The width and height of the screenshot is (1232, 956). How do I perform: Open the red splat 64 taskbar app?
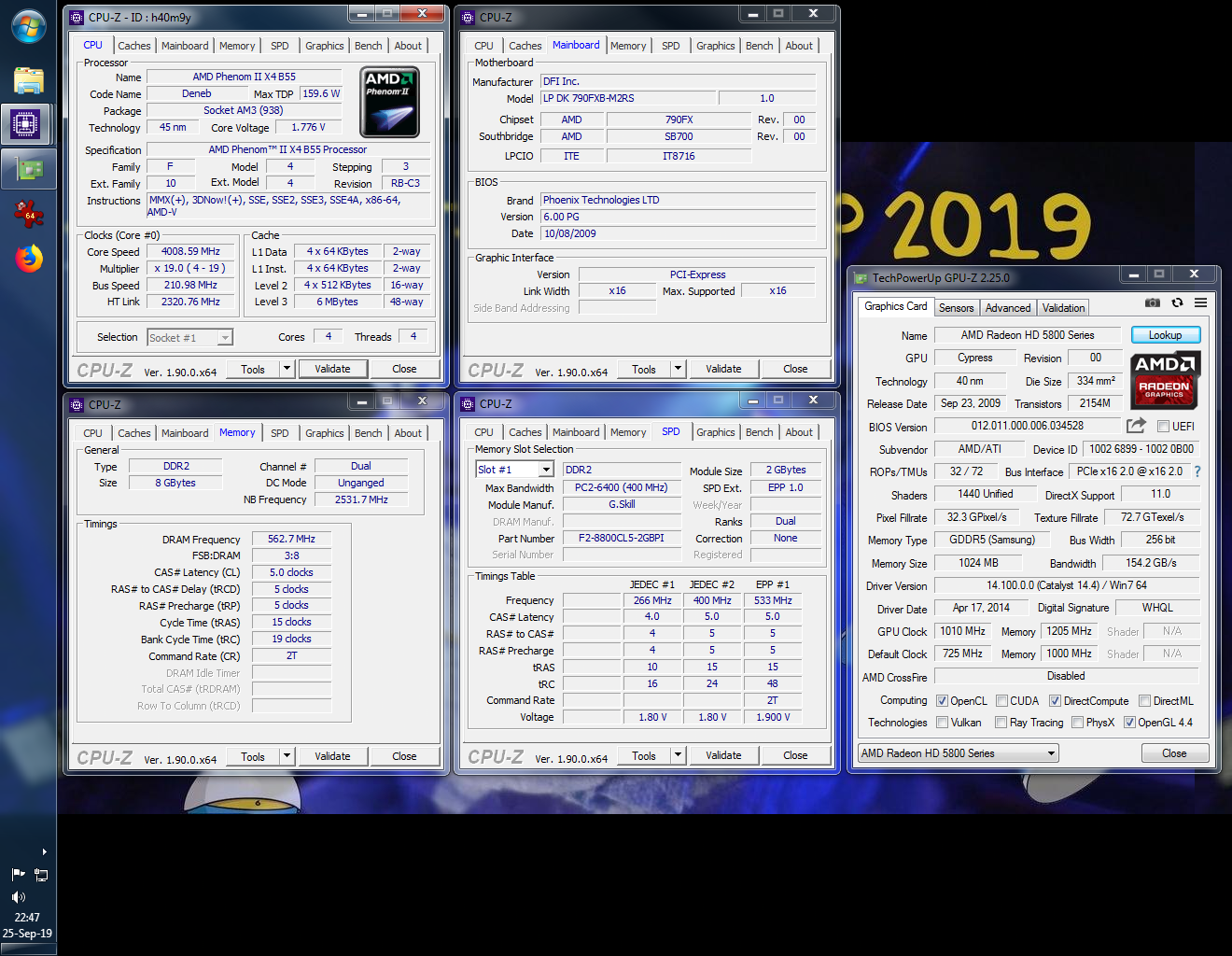pos(29,213)
